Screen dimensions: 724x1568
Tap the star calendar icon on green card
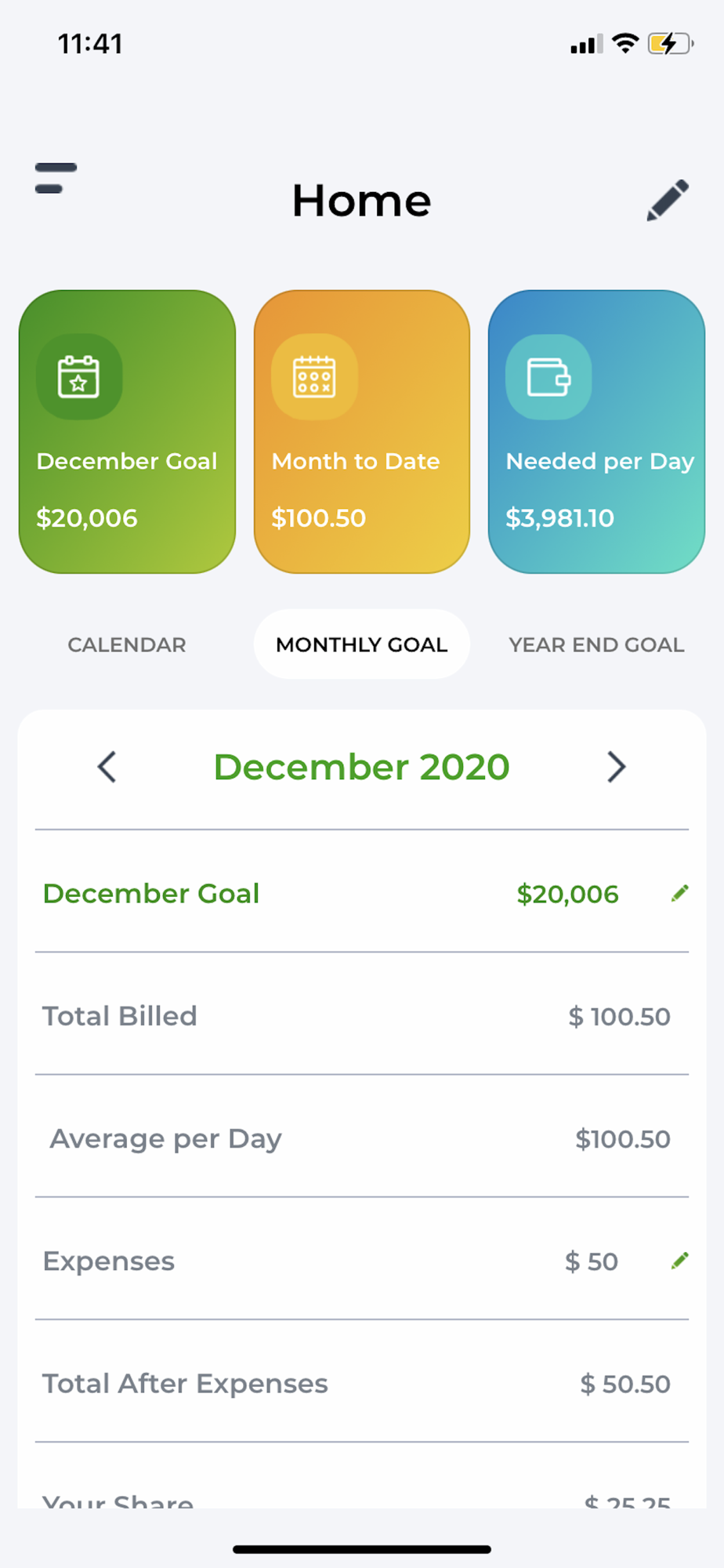[x=79, y=377]
